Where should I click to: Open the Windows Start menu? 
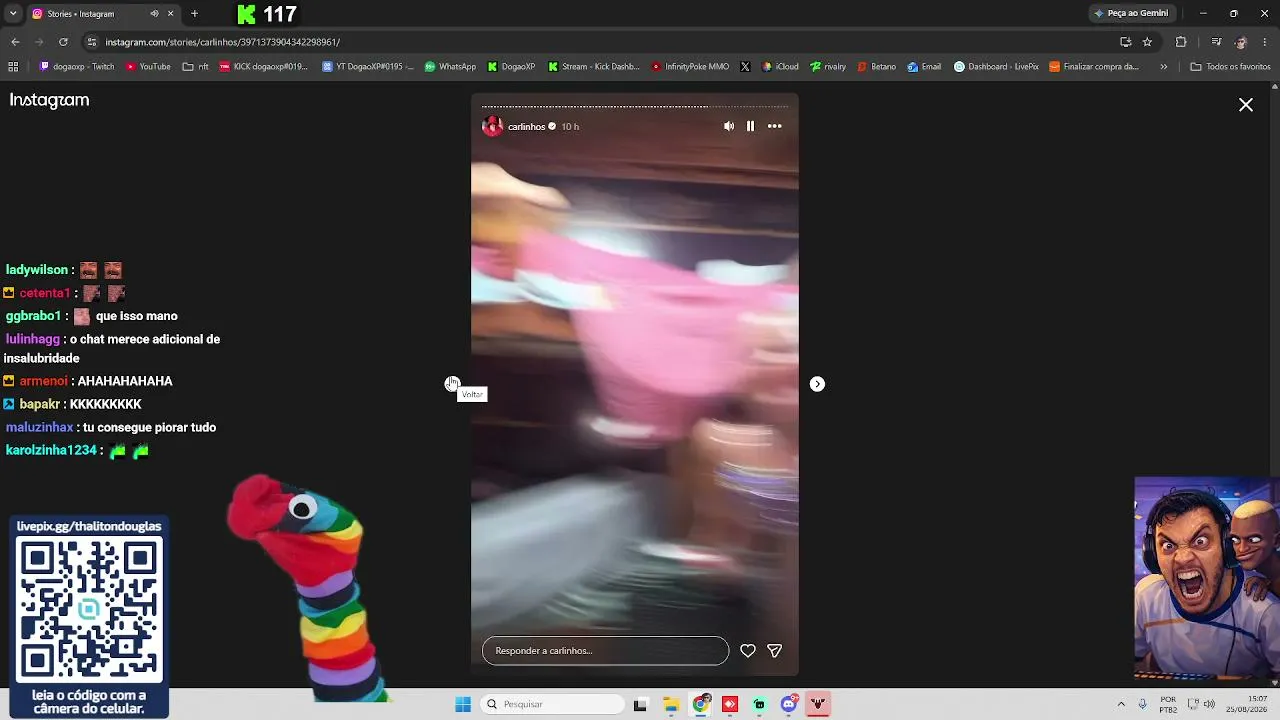pos(463,704)
